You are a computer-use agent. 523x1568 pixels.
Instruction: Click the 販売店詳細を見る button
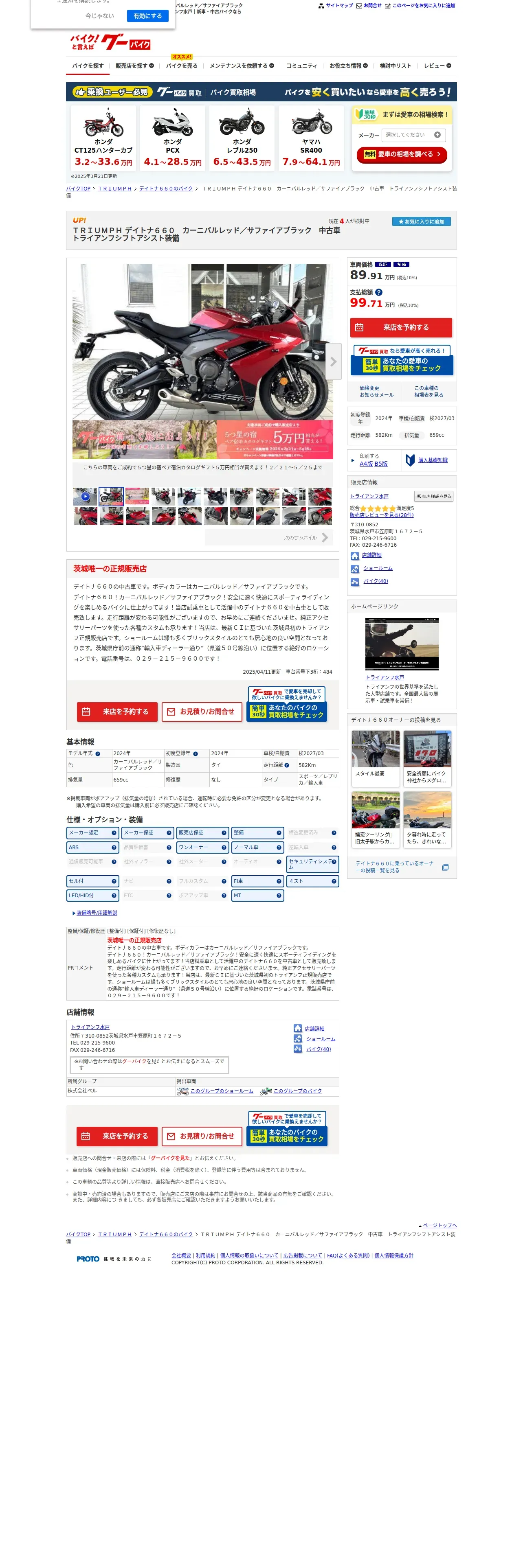click(x=433, y=497)
